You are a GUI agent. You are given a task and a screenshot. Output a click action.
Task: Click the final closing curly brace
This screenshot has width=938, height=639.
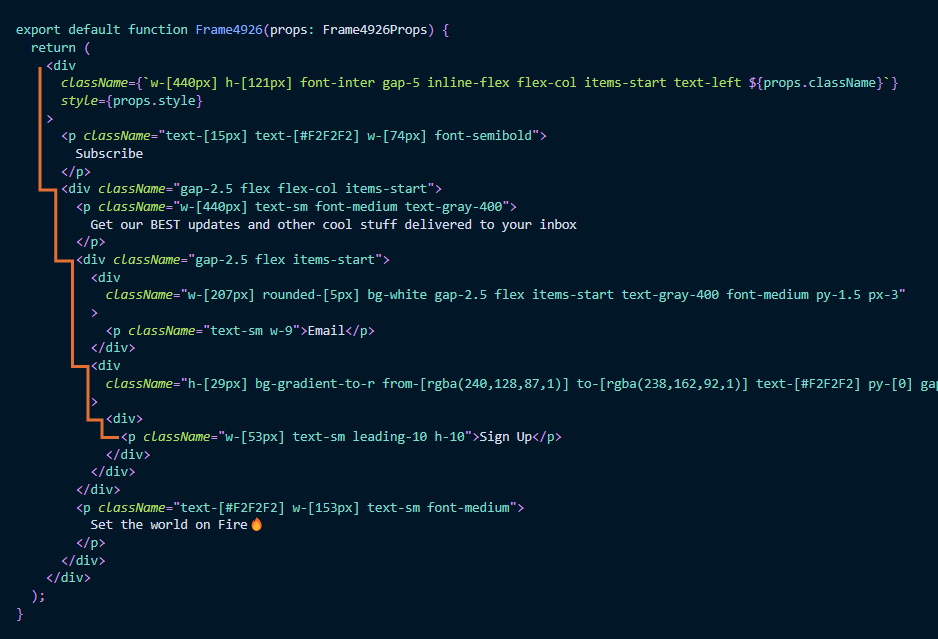click(20, 612)
